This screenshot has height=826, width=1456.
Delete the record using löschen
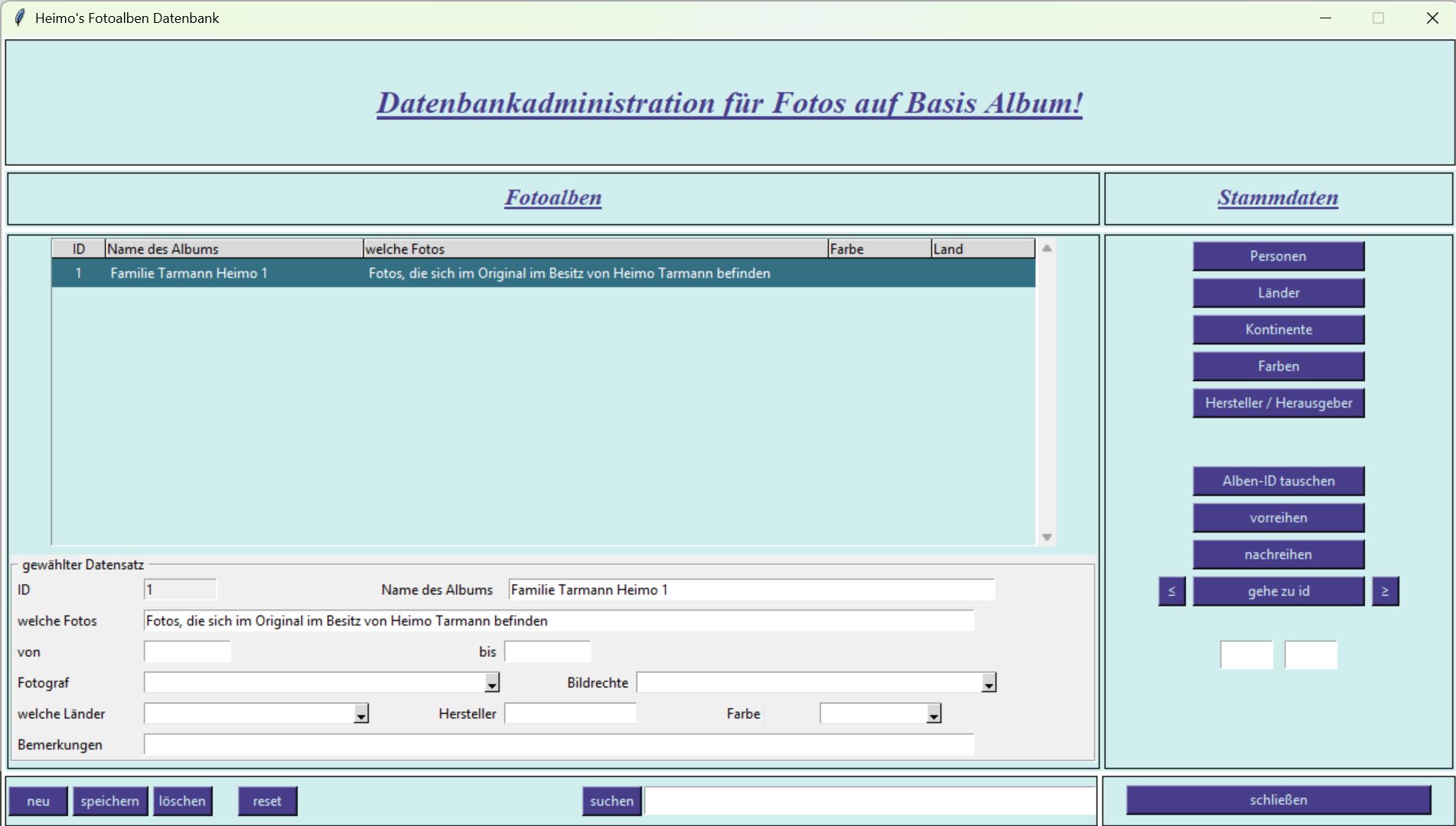182,801
